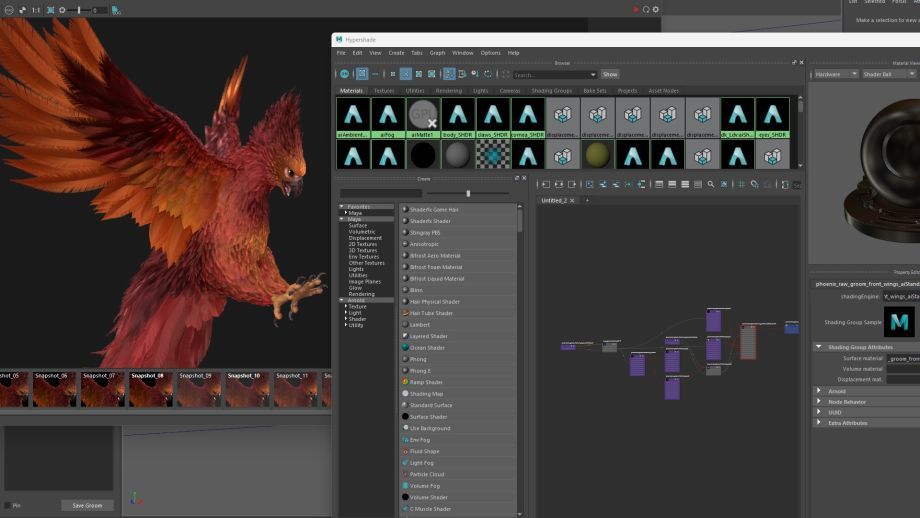The width and height of the screenshot is (920, 518).
Task: Expand the Texture category under Arnold
Action: (356, 306)
